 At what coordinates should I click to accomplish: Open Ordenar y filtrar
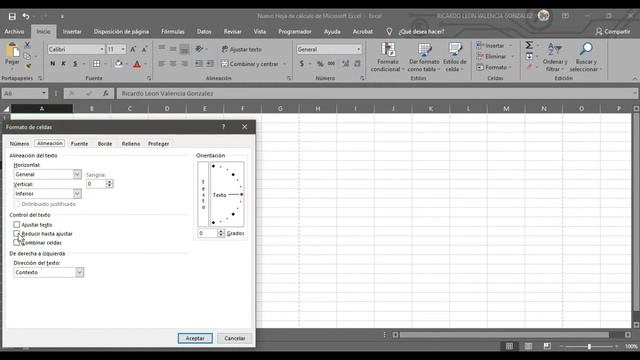coord(555,57)
